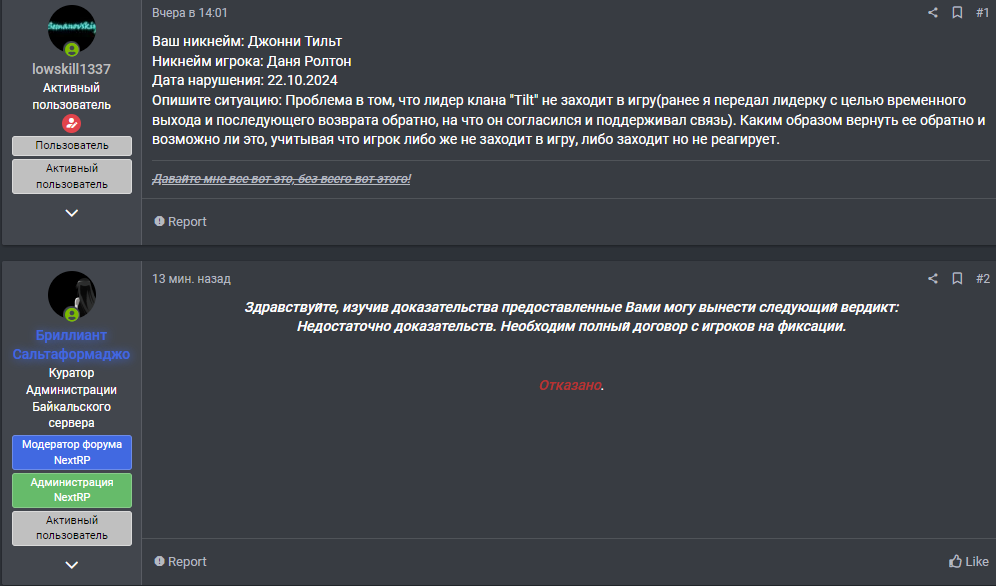Click the share icon on post #2
996x586 pixels.
[933, 279]
